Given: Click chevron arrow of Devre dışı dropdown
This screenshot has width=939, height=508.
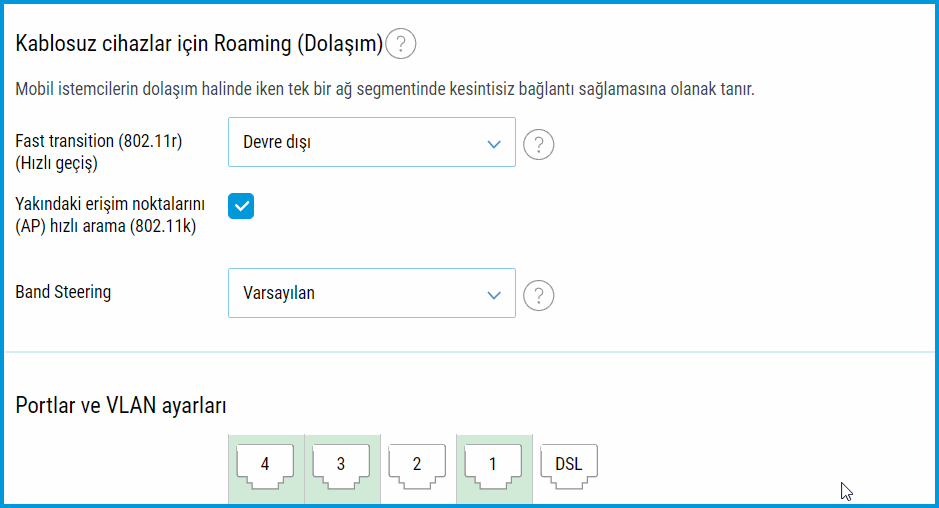Looking at the screenshot, I should click(x=493, y=143).
